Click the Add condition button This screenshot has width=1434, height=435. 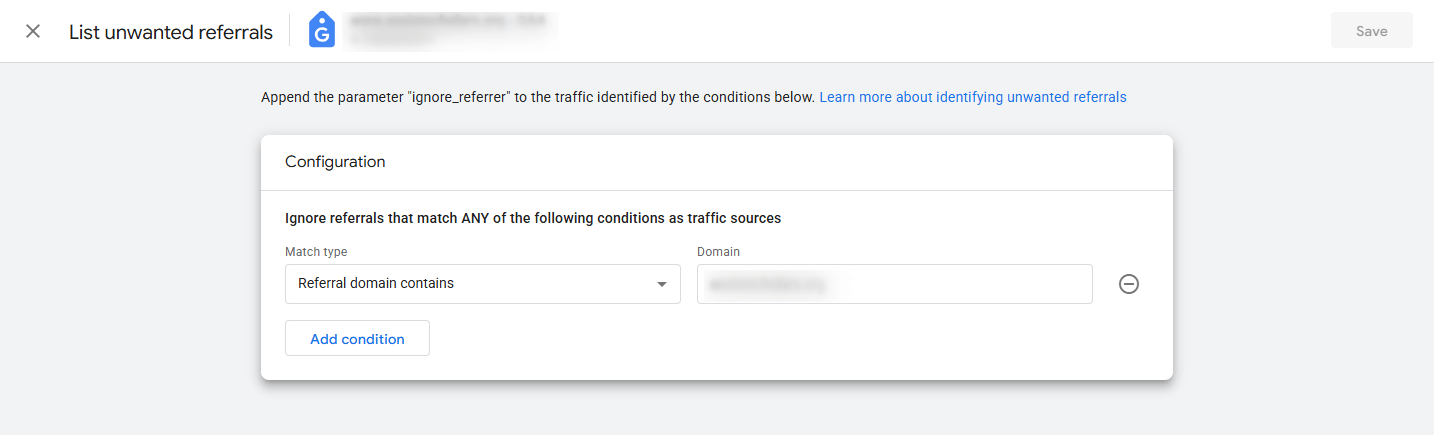point(357,339)
